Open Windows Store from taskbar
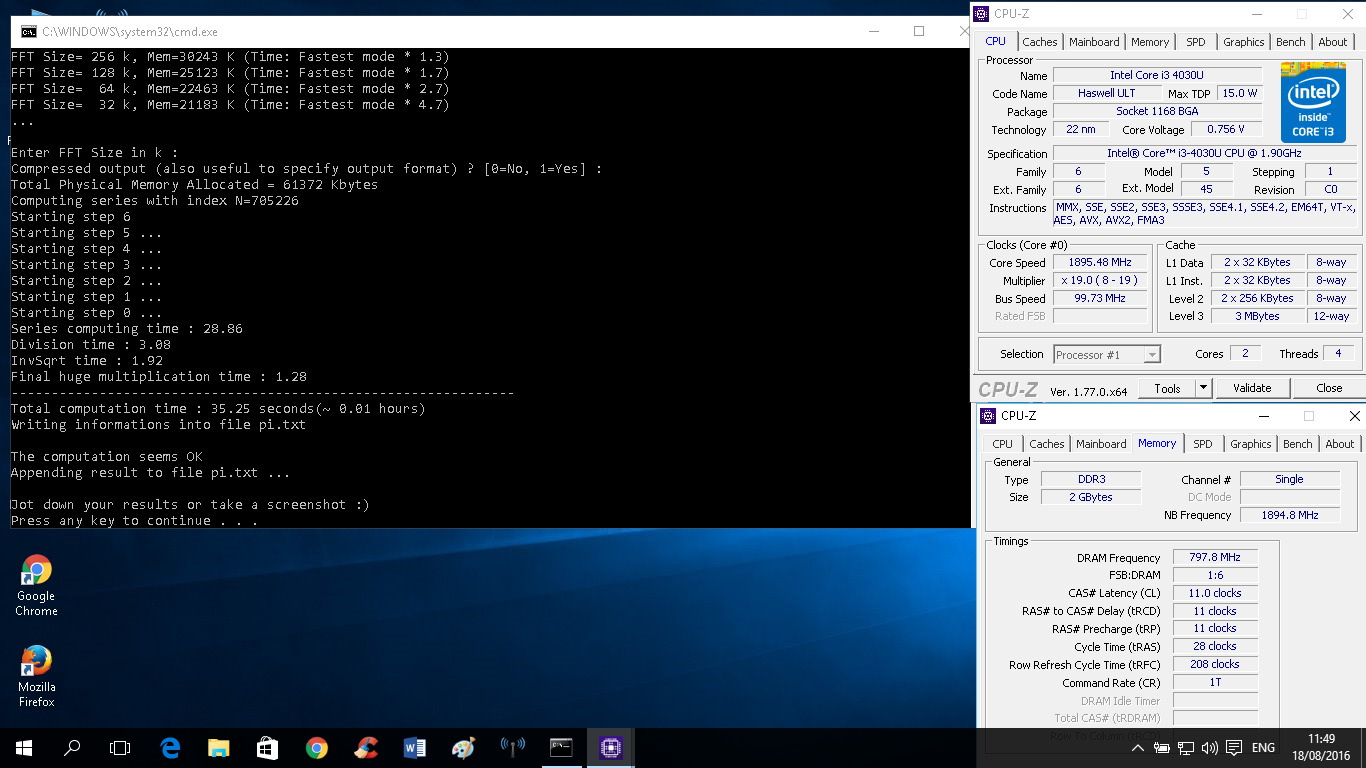1366x768 pixels. (x=267, y=747)
